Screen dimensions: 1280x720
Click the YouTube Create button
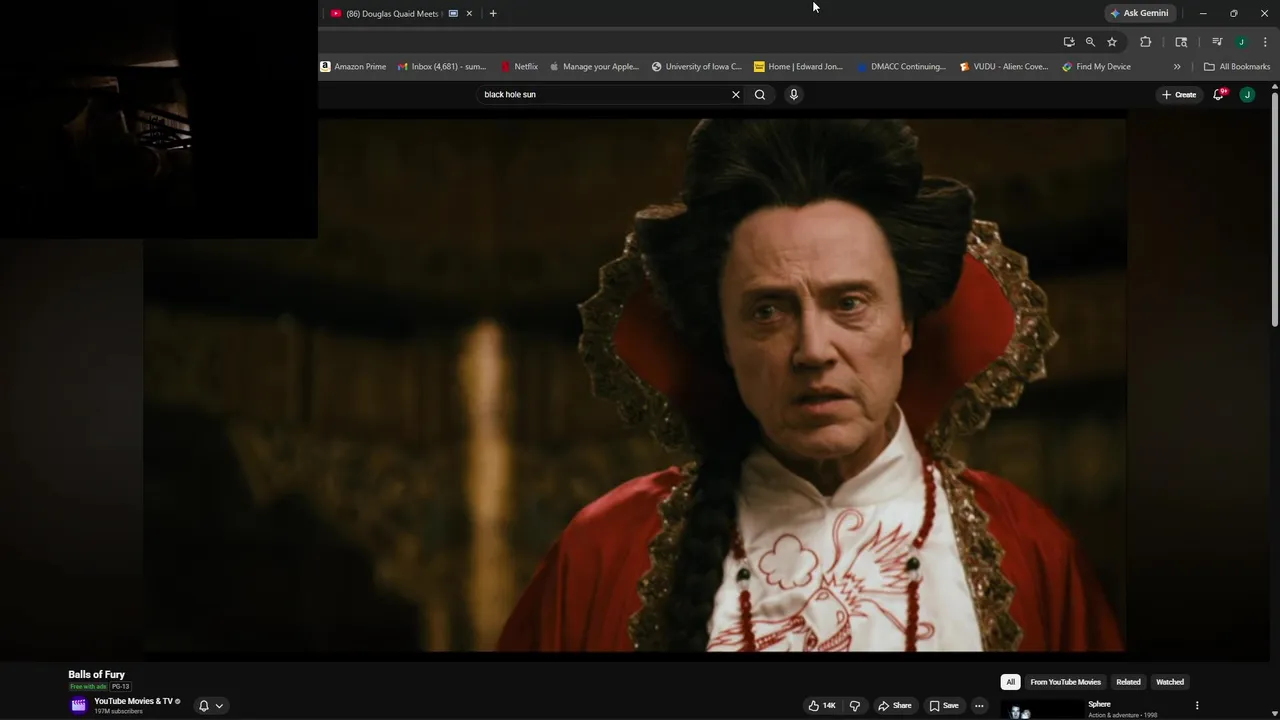[x=1179, y=94]
